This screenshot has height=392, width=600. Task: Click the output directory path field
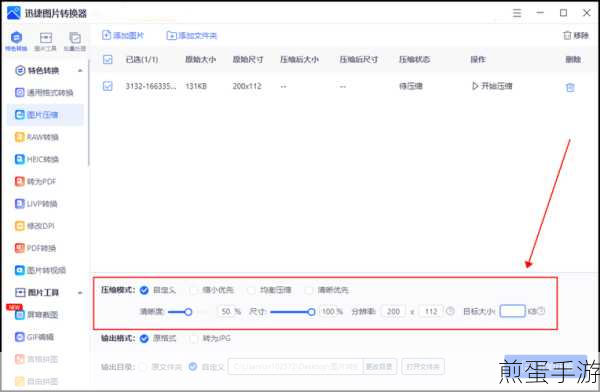[295, 367]
